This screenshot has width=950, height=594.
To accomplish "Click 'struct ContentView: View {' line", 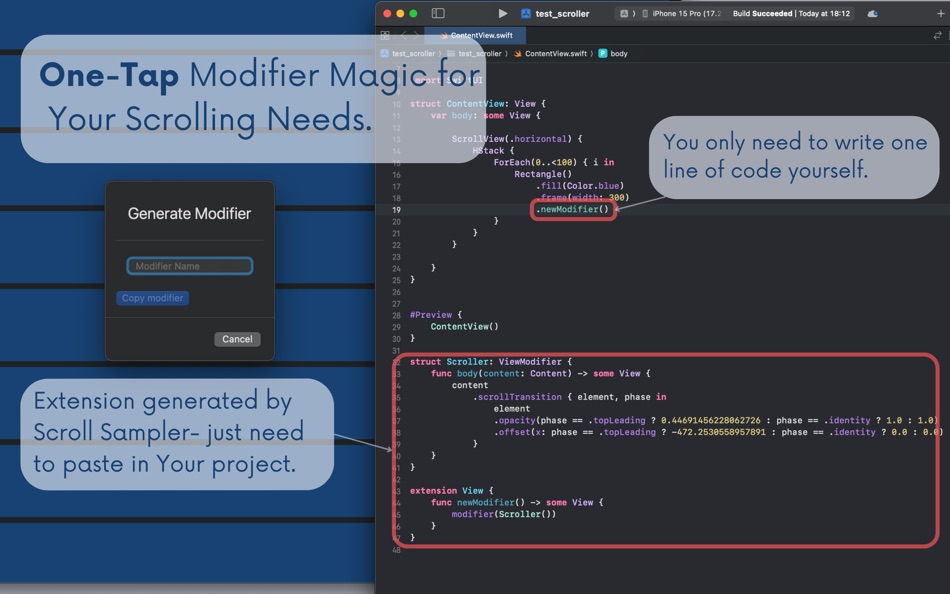I will pos(478,104).
